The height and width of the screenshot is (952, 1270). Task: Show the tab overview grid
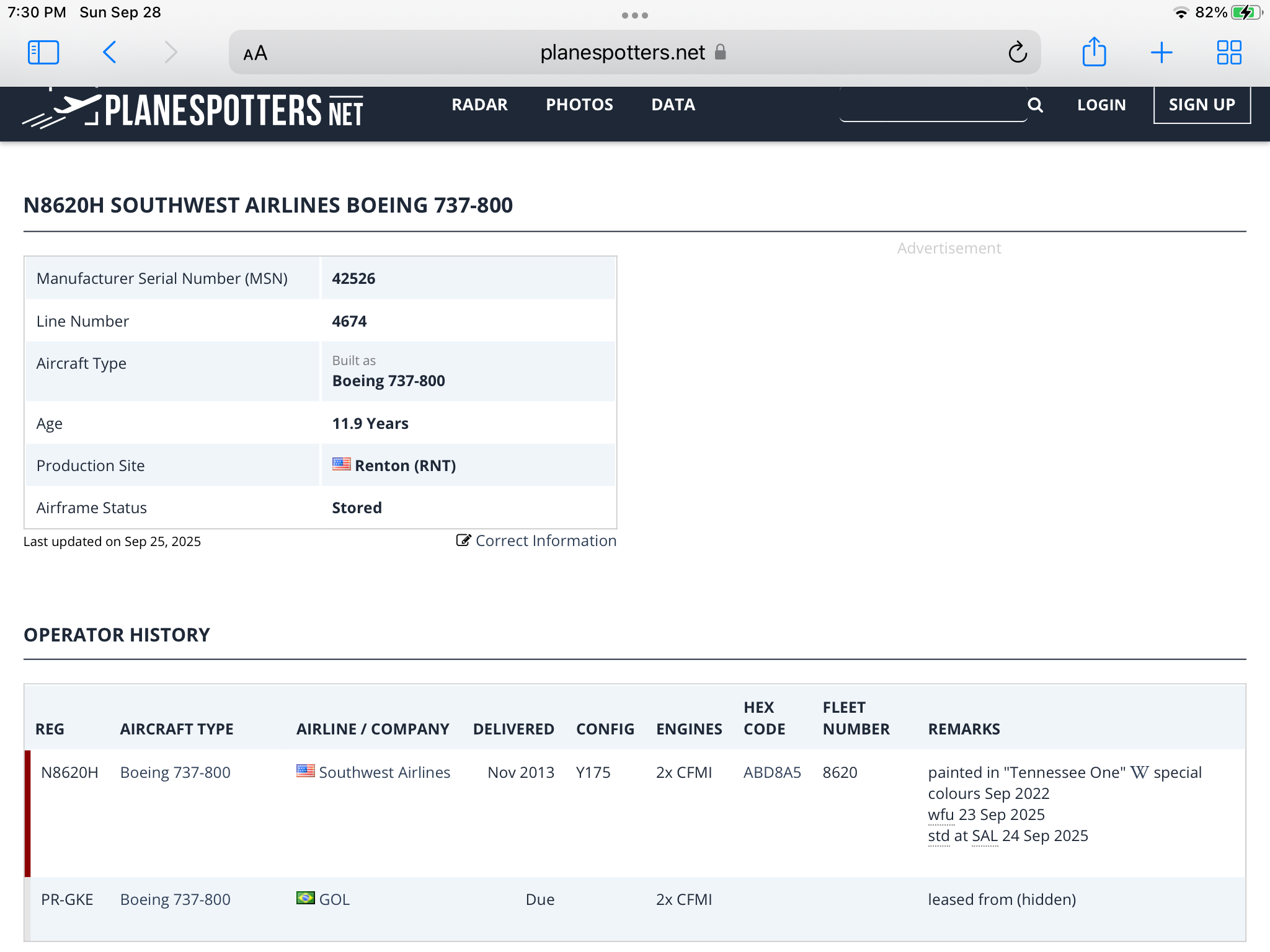tap(1228, 53)
